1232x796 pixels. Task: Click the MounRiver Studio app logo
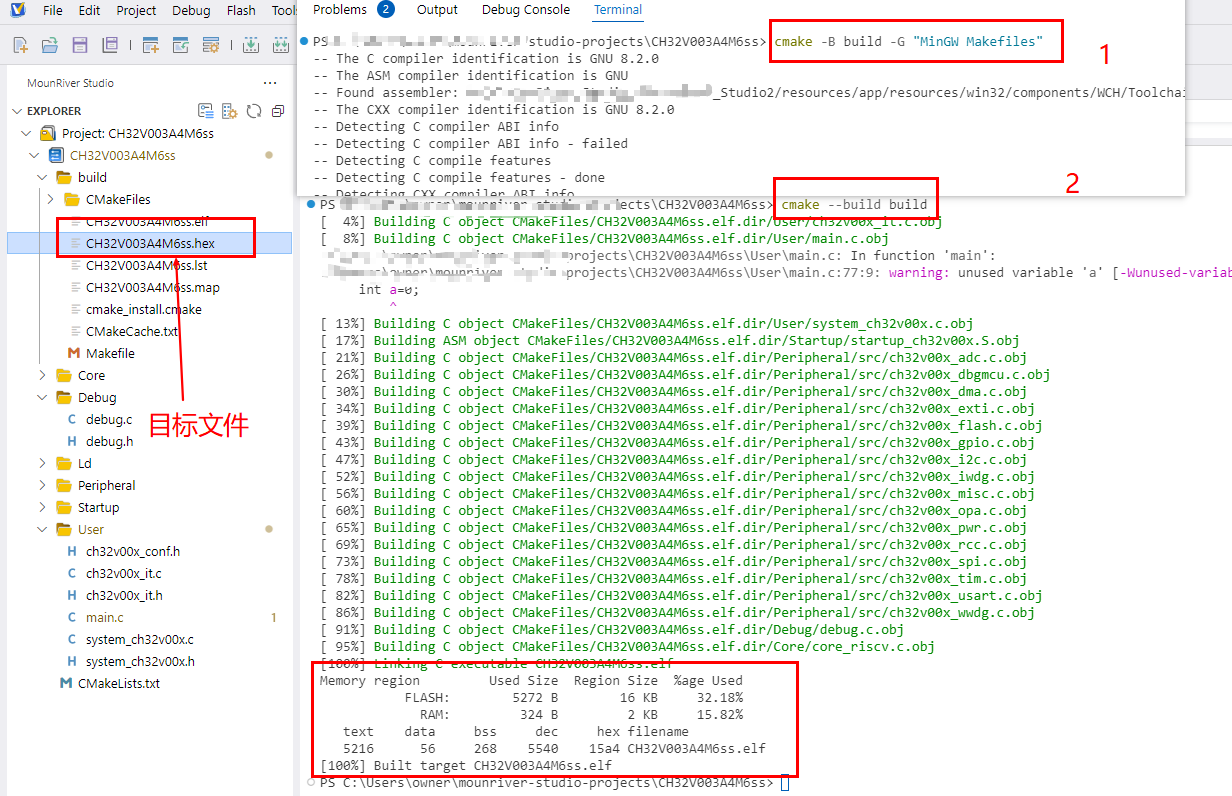(x=18, y=10)
